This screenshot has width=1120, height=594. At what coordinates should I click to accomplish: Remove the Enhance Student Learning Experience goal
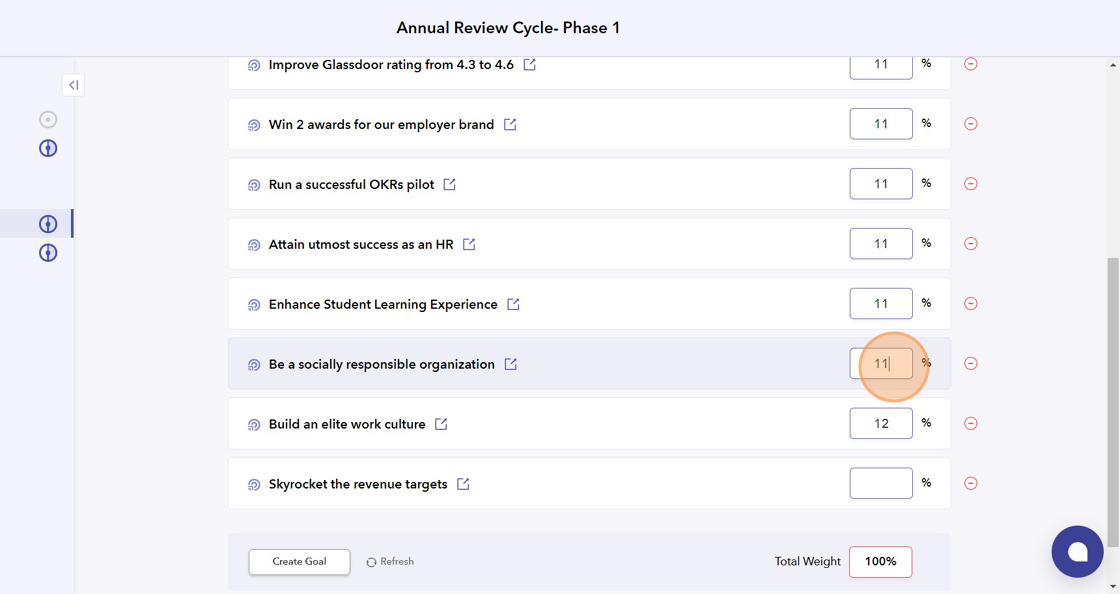coord(970,304)
